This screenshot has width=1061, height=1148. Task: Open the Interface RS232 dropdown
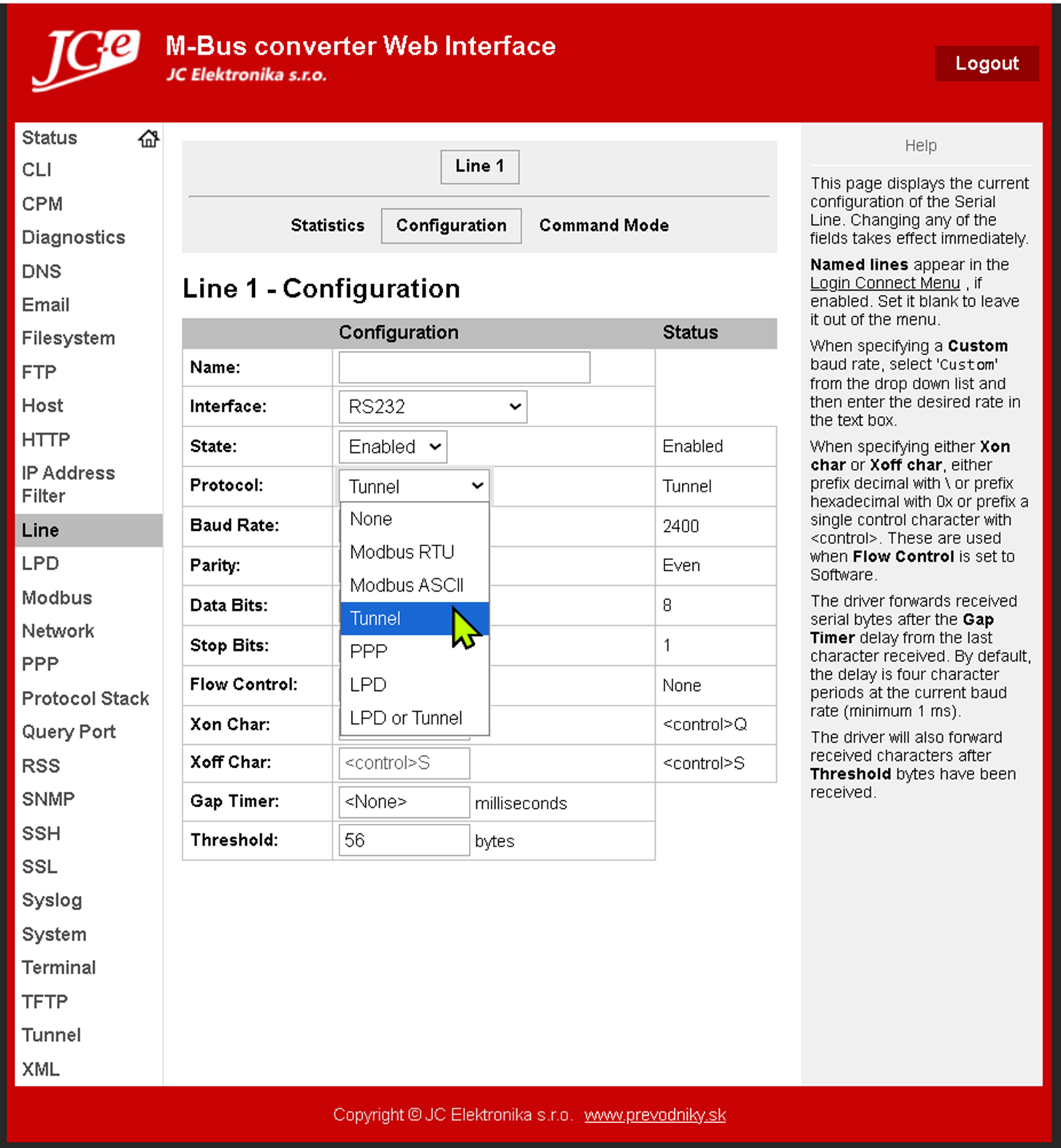click(x=432, y=407)
